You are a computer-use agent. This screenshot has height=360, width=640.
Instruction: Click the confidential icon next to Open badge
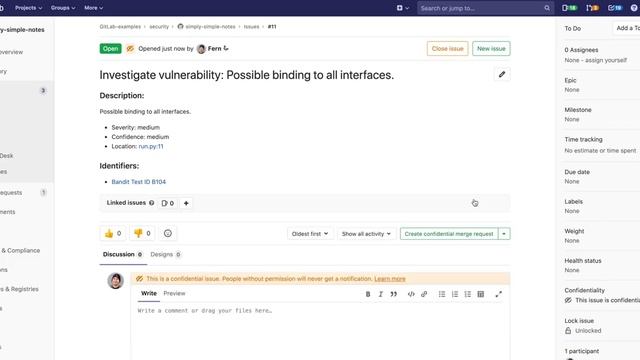tap(130, 49)
